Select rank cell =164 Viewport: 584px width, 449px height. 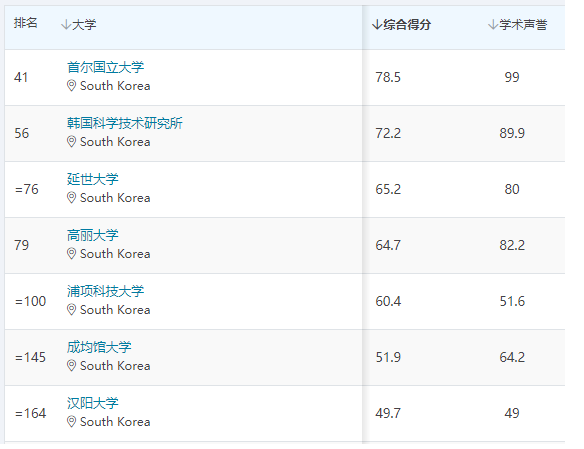click(x=30, y=413)
